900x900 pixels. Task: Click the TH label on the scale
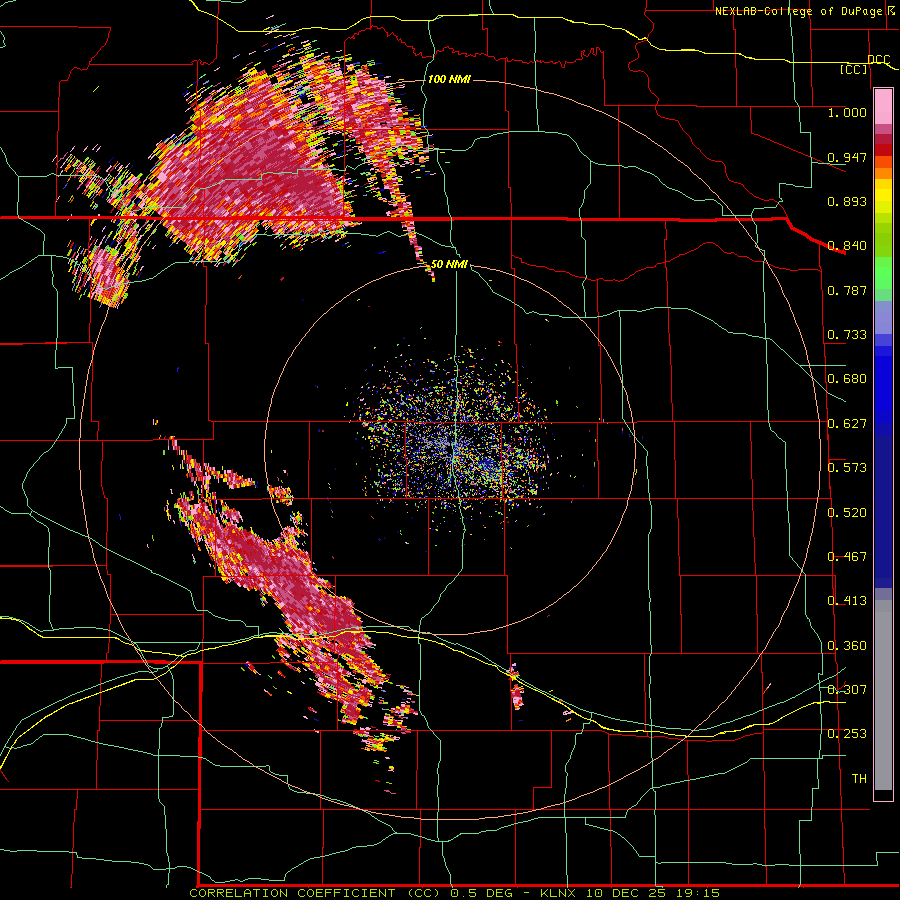pos(859,778)
